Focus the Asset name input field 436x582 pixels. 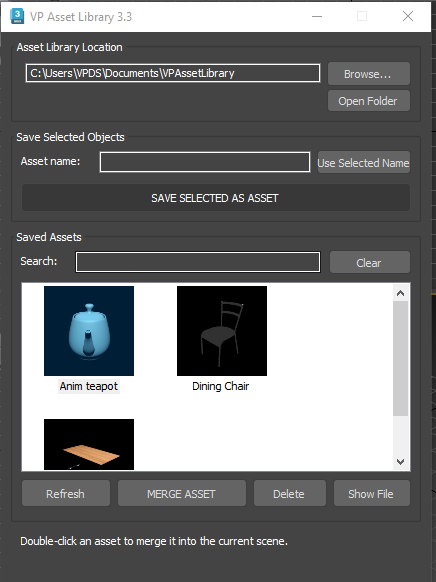pyautogui.click(x=205, y=162)
